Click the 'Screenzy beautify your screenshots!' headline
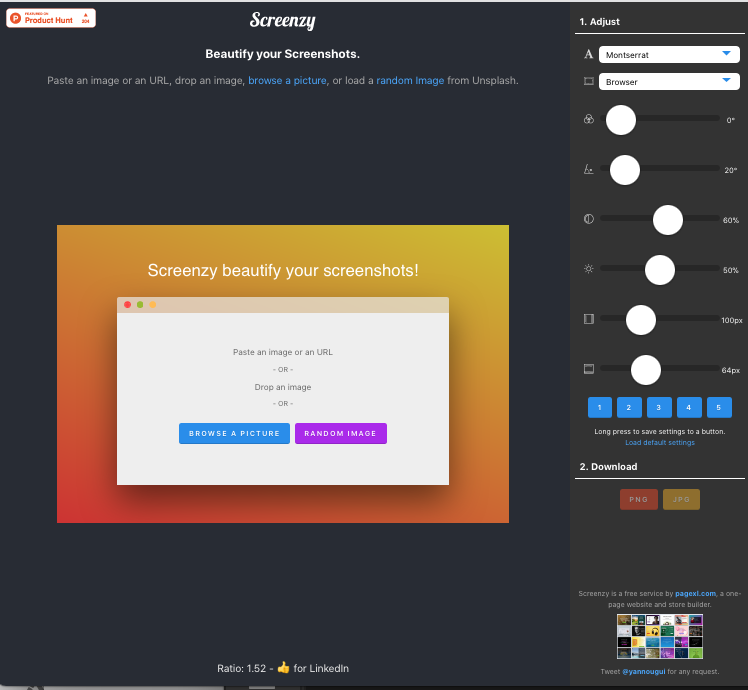Viewport: 748px width, 690px height. pos(283,271)
